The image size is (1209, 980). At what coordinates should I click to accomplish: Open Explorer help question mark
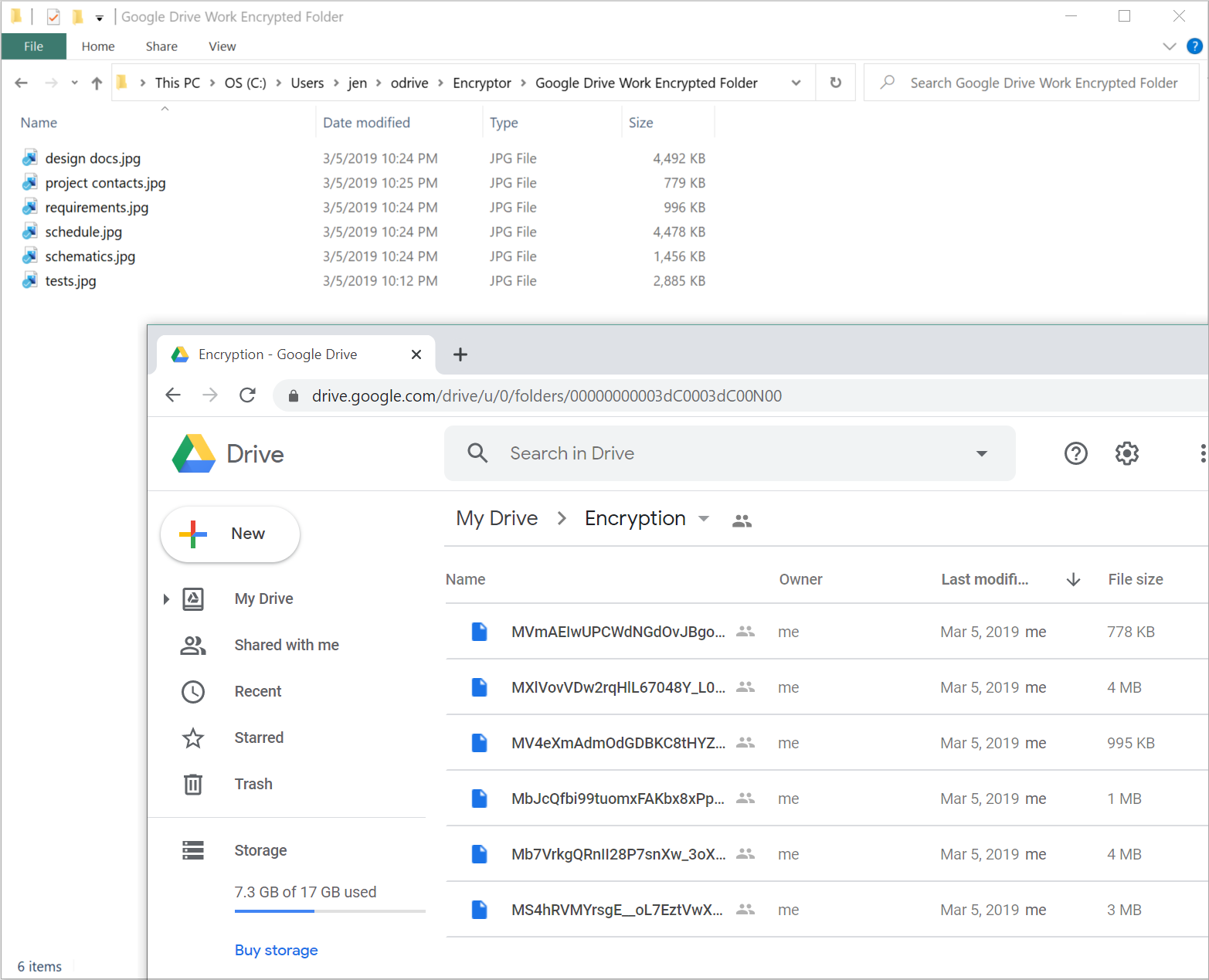tap(1194, 46)
